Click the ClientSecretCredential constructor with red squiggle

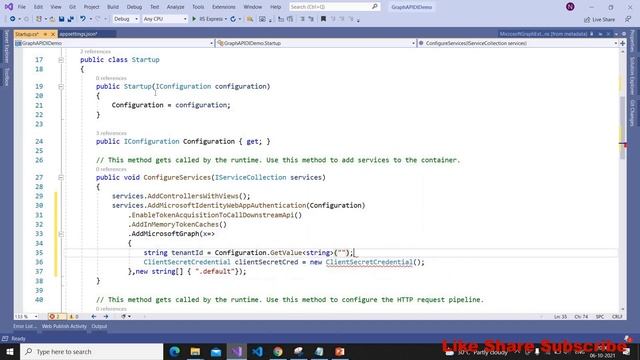pyautogui.click(x=369, y=262)
